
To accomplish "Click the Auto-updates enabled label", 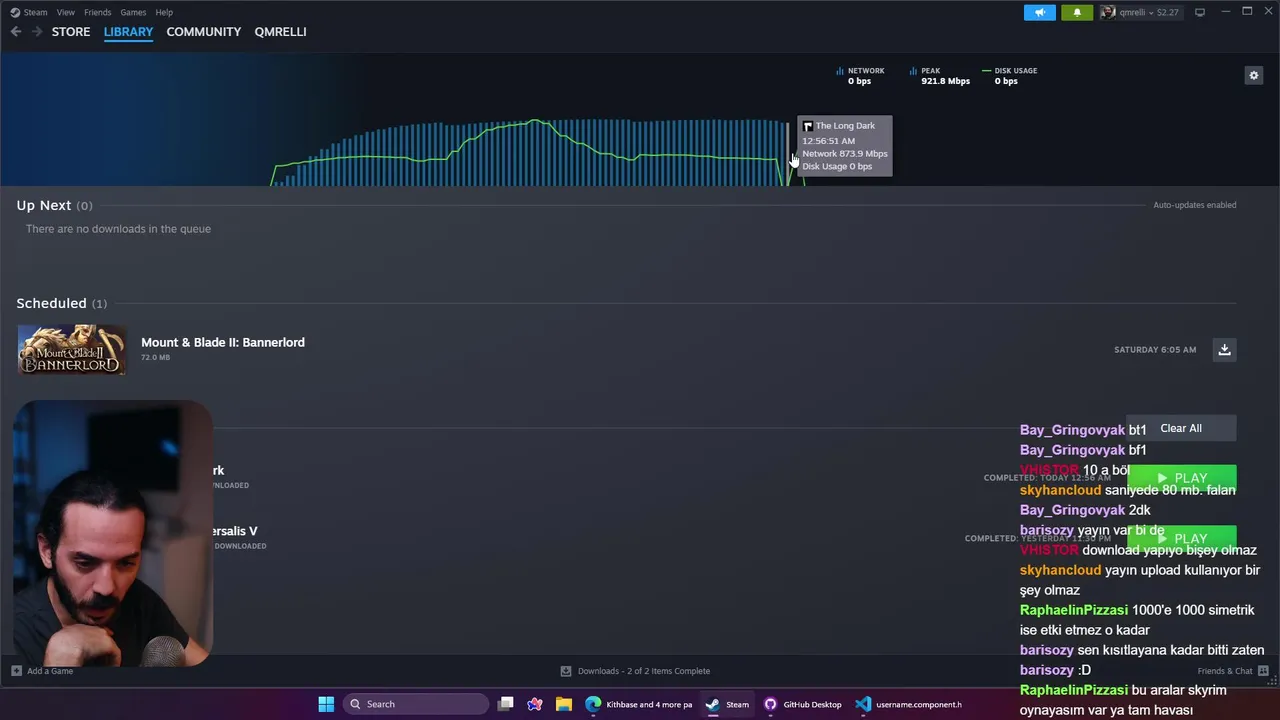I will (x=1195, y=205).
